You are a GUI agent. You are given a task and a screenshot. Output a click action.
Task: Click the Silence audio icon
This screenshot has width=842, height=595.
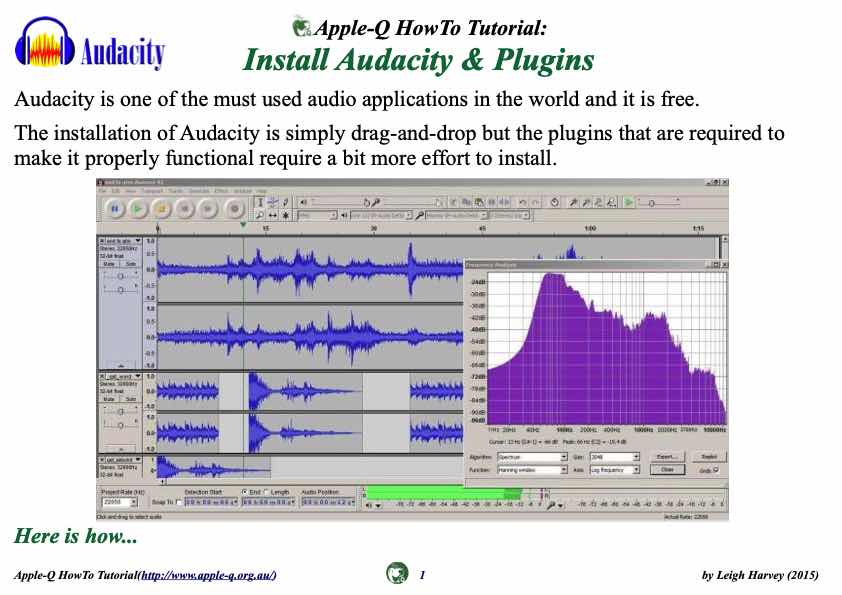(x=505, y=202)
